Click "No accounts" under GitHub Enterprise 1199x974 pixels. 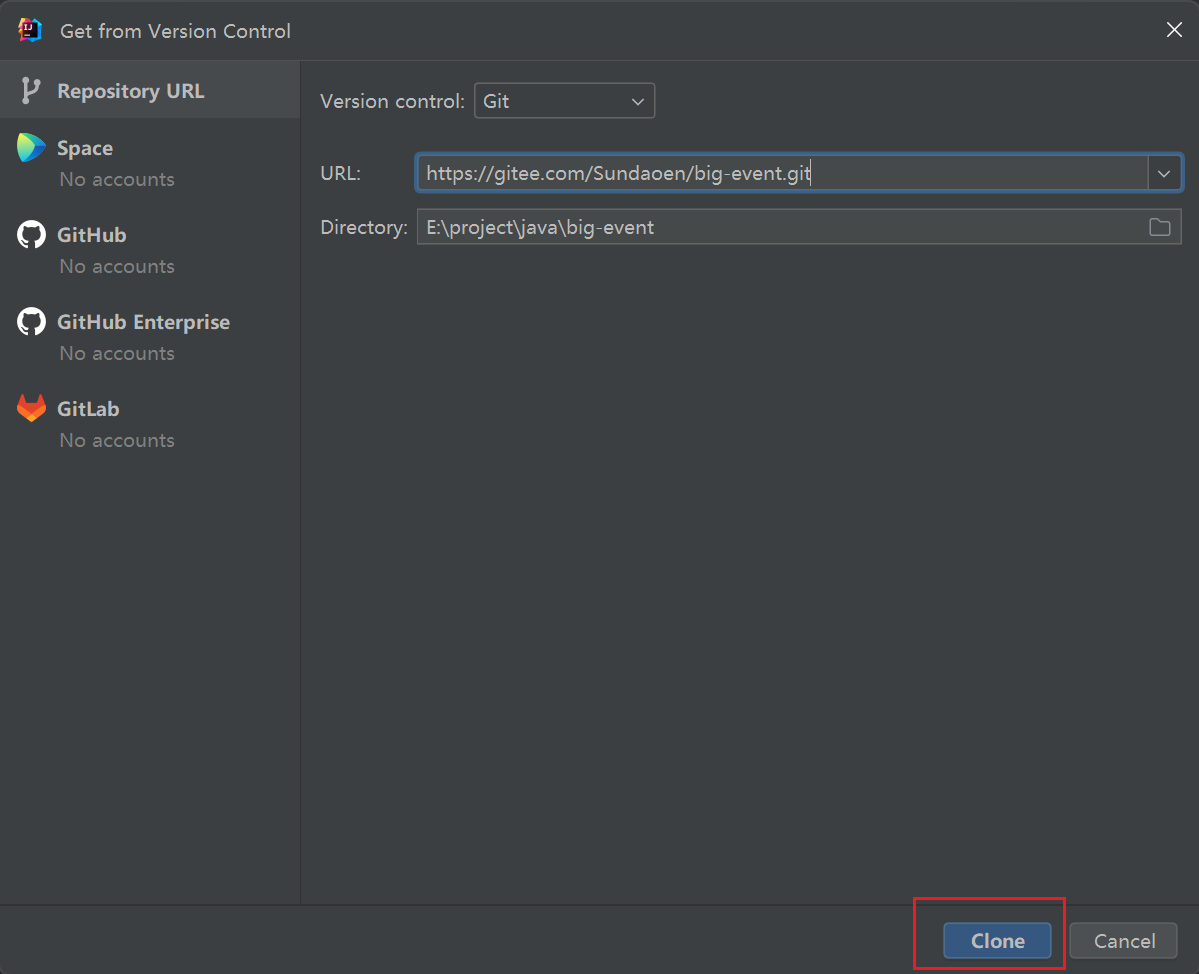tap(117, 353)
